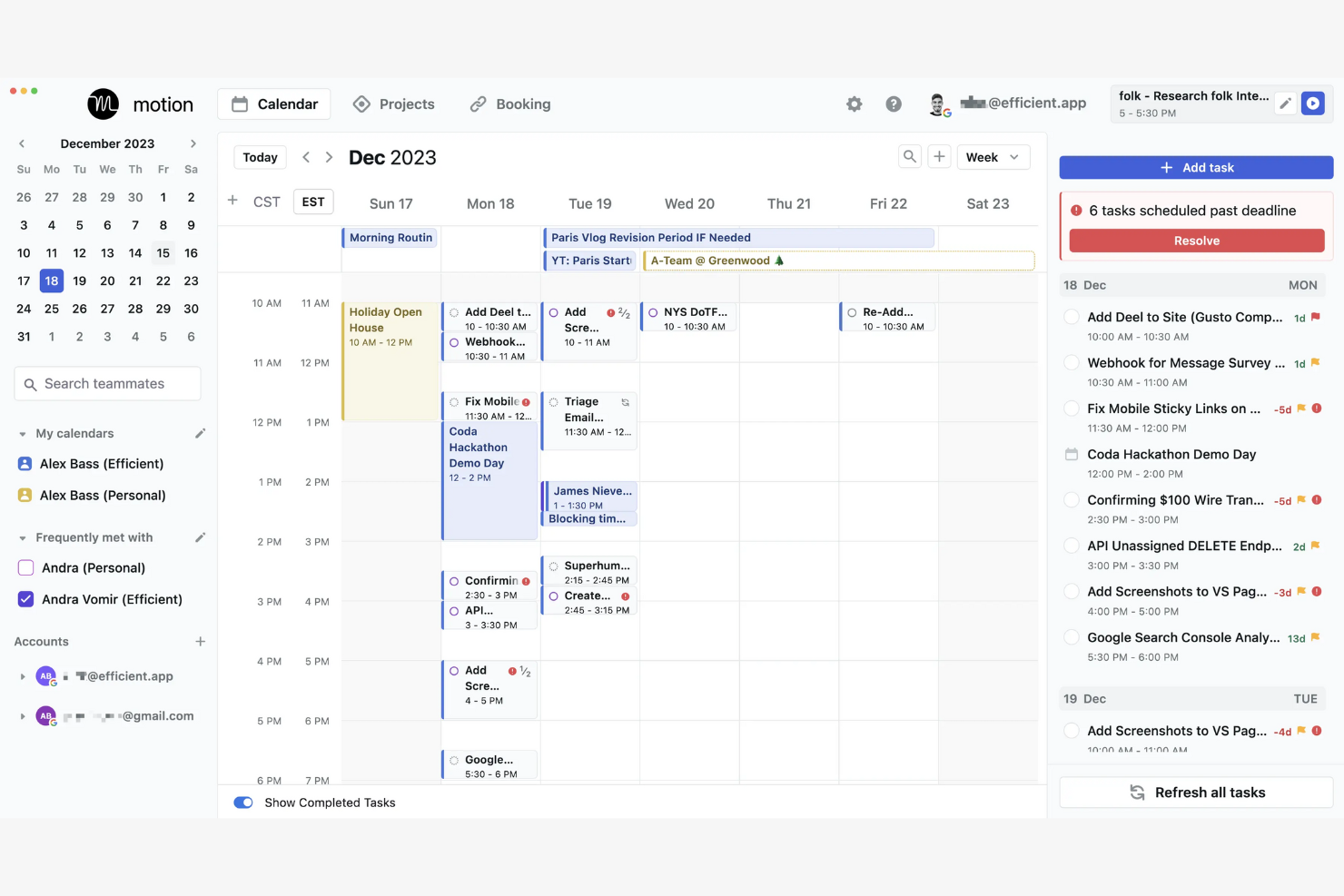Edit the folk task using the pencil icon
This screenshot has height=896, width=1344.
1285,103
